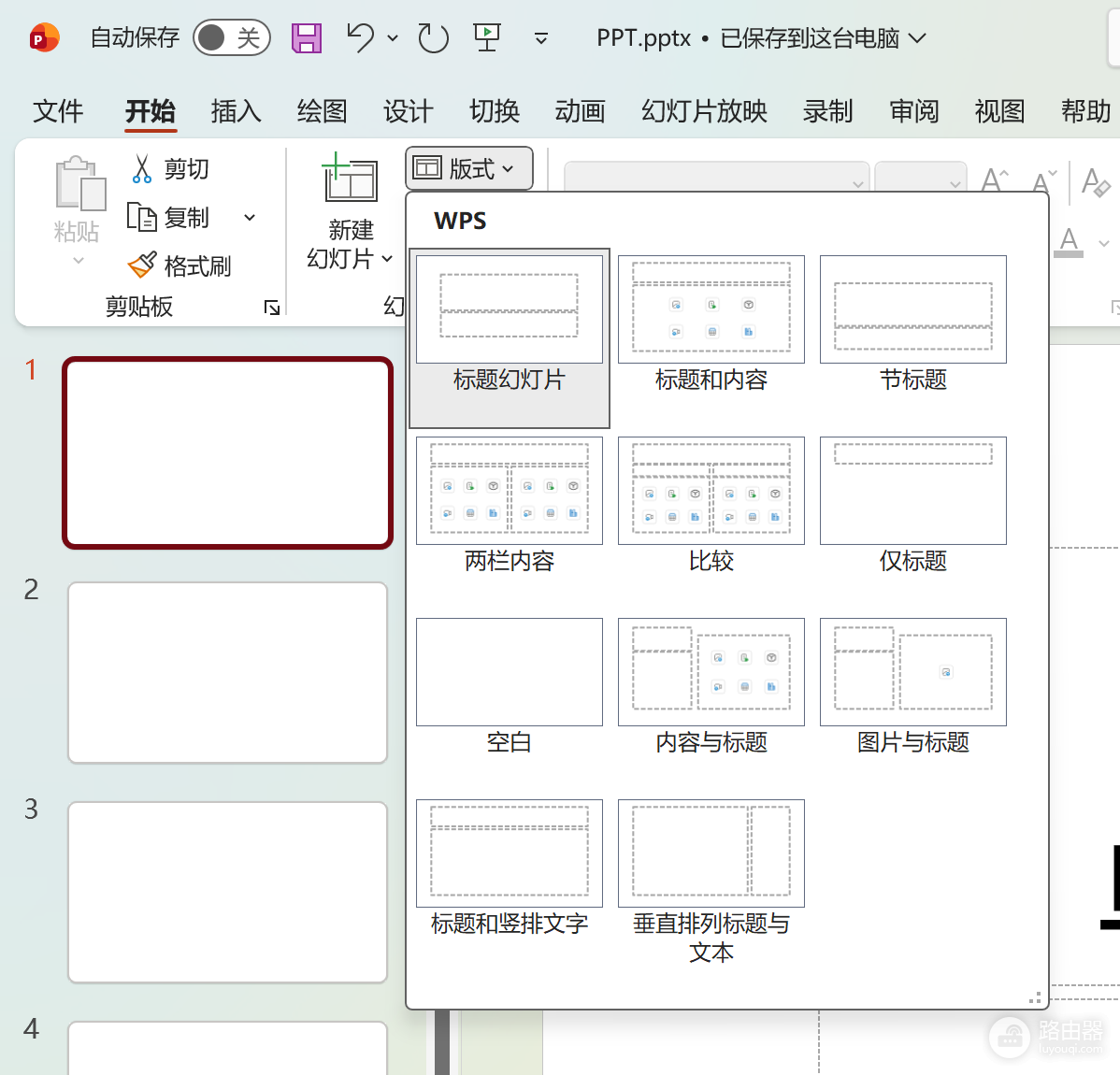Viewport: 1120px width, 1075px height.
Task: Click the 粘贴 clipboard icon
Action: coord(80,183)
